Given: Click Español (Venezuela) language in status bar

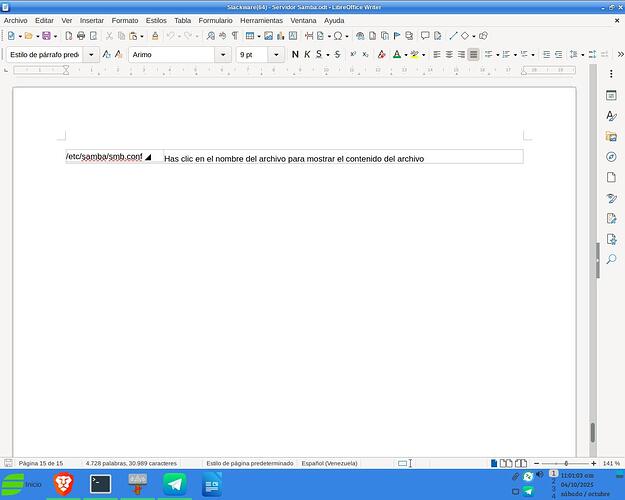Looking at the screenshot, I should [x=329, y=463].
